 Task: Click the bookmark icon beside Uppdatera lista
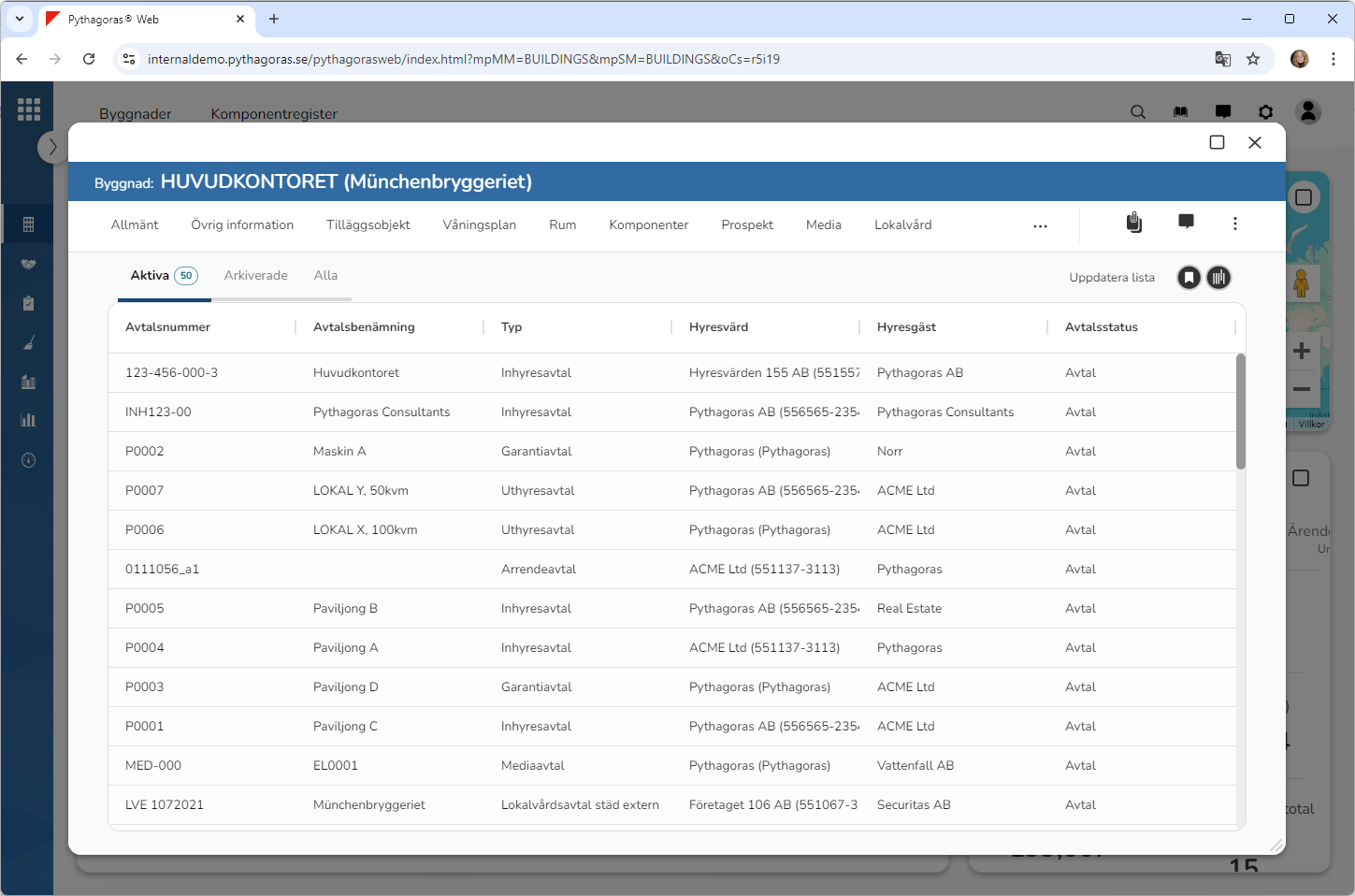tap(1189, 278)
